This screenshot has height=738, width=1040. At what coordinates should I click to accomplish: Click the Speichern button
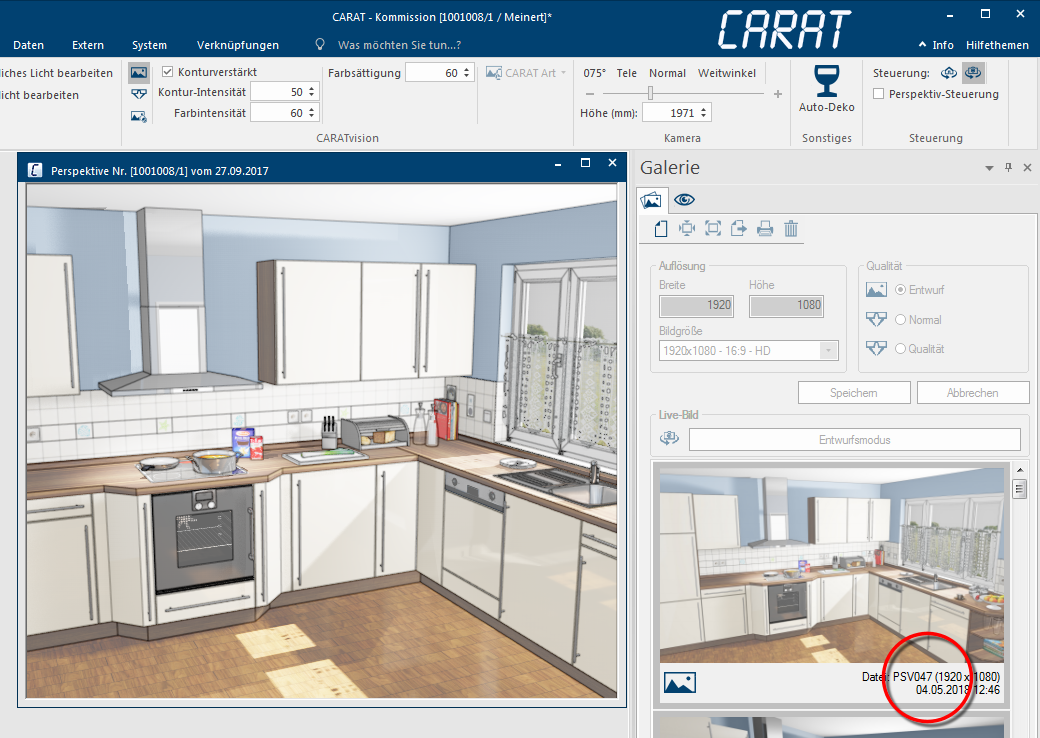[853, 393]
